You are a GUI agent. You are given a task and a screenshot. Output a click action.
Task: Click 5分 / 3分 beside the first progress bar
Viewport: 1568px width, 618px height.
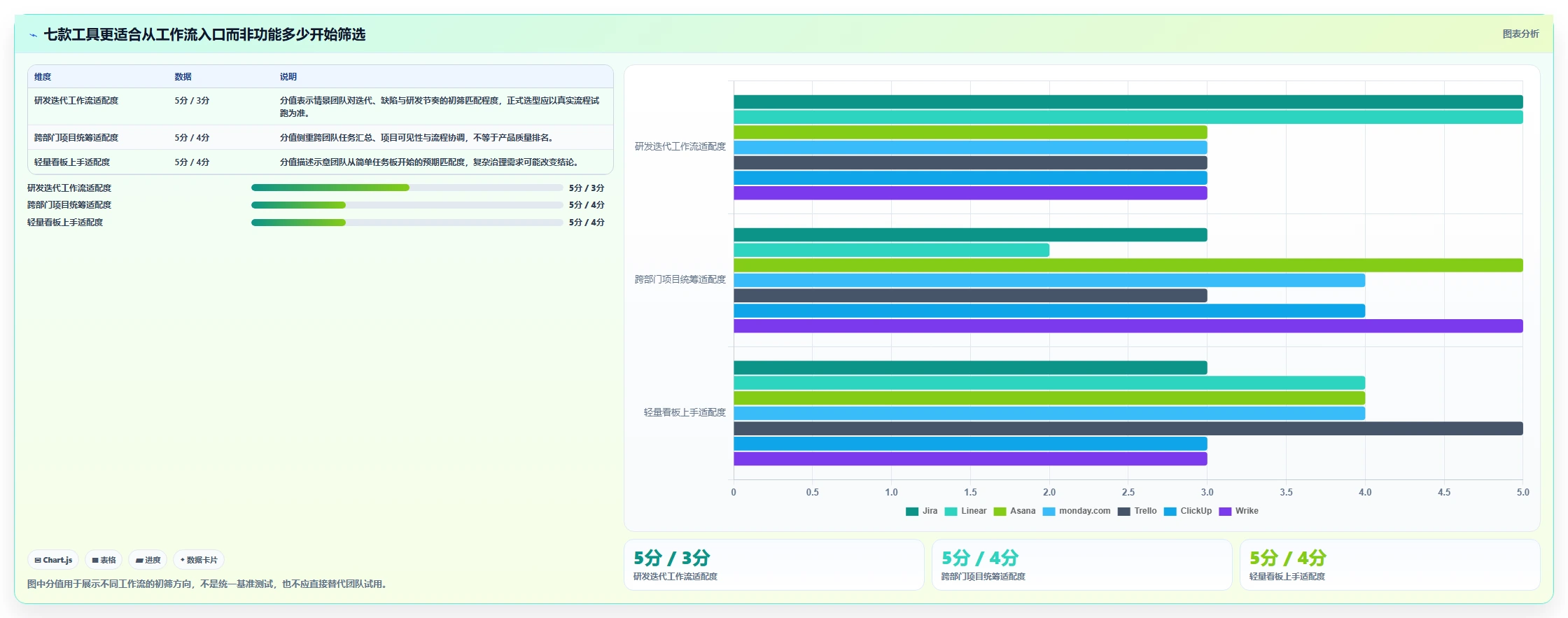coord(587,188)
